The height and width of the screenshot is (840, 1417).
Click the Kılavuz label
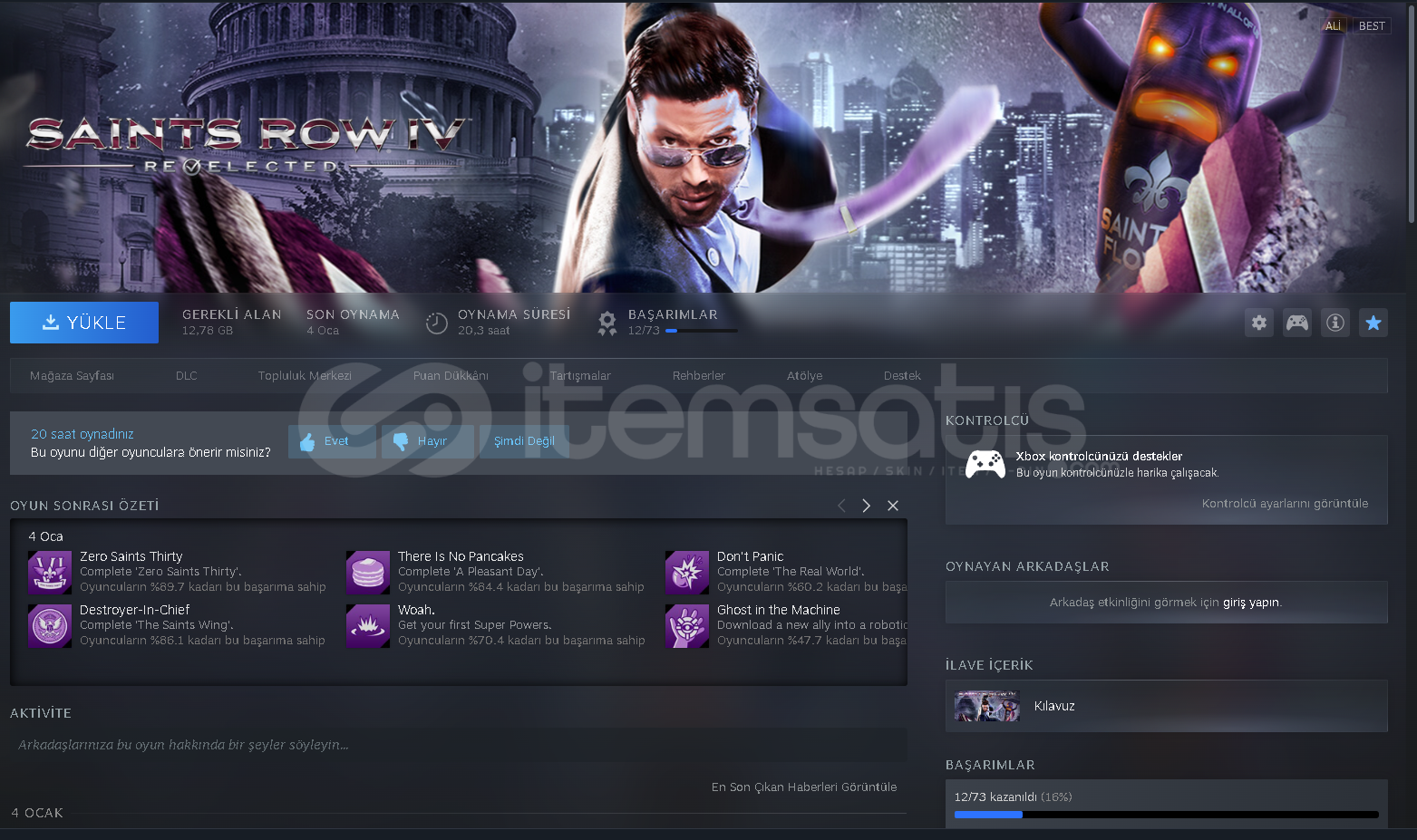(x=1054, y=706)
